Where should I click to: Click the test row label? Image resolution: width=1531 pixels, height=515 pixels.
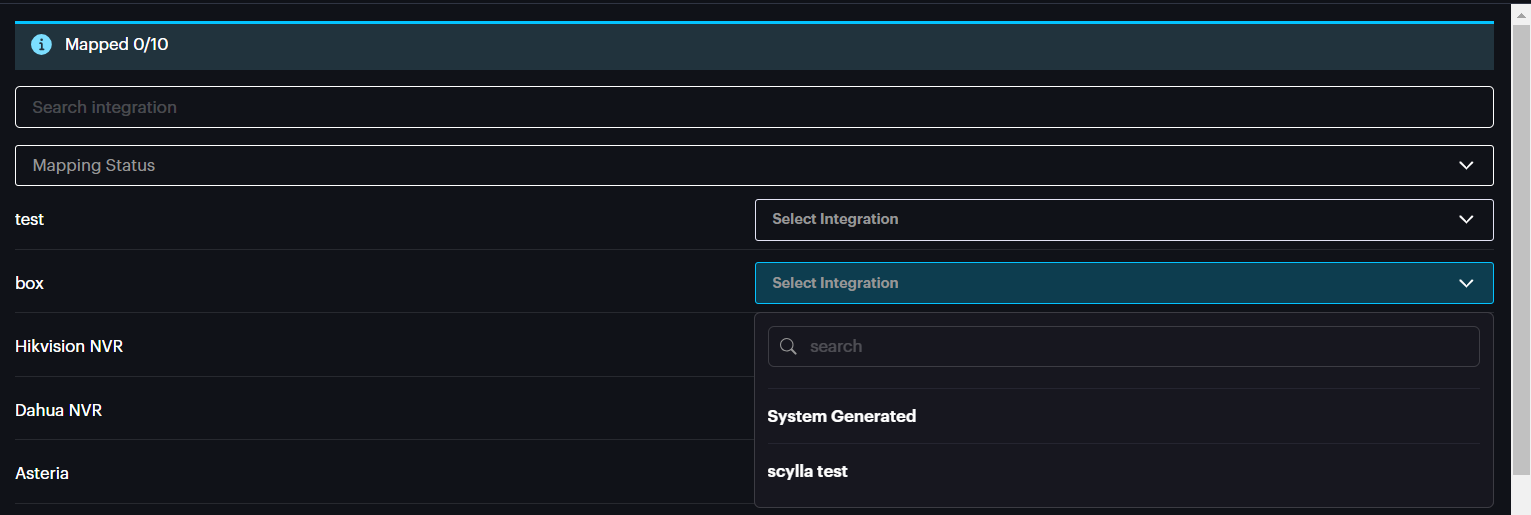(x=30, y=219)
